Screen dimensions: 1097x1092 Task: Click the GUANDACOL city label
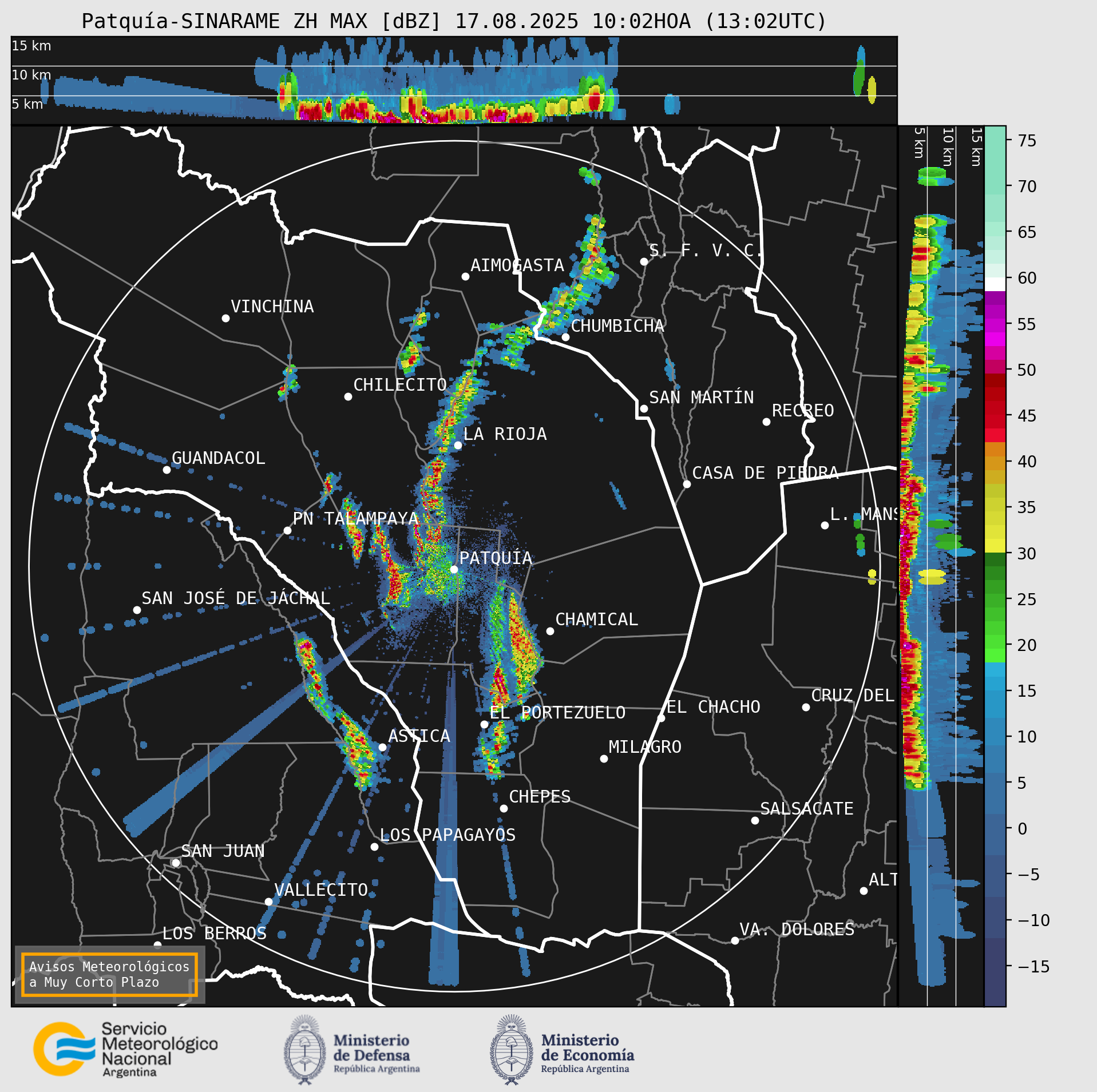219,458
